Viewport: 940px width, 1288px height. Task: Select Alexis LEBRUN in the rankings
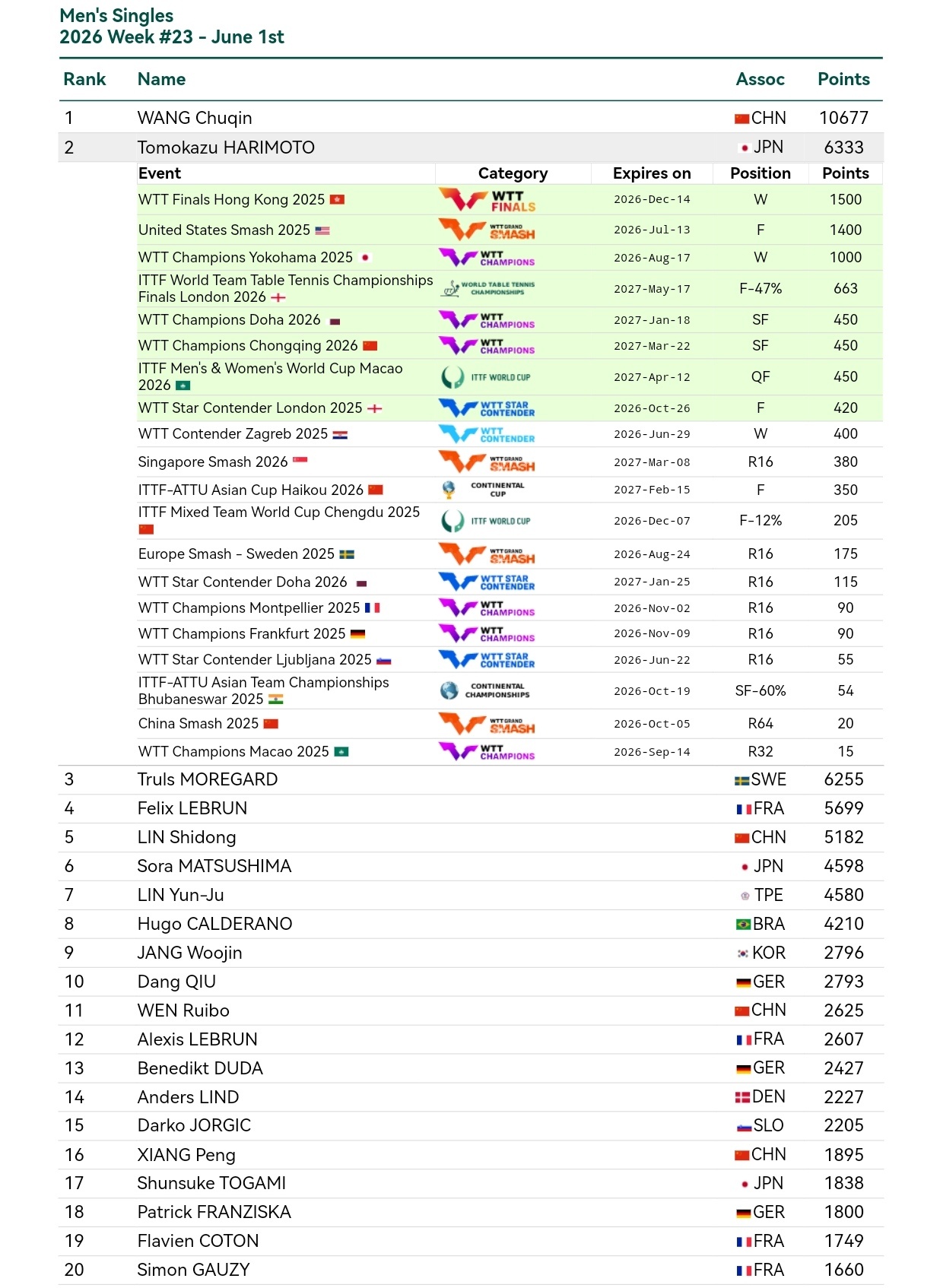click(x=471, y=1040)
